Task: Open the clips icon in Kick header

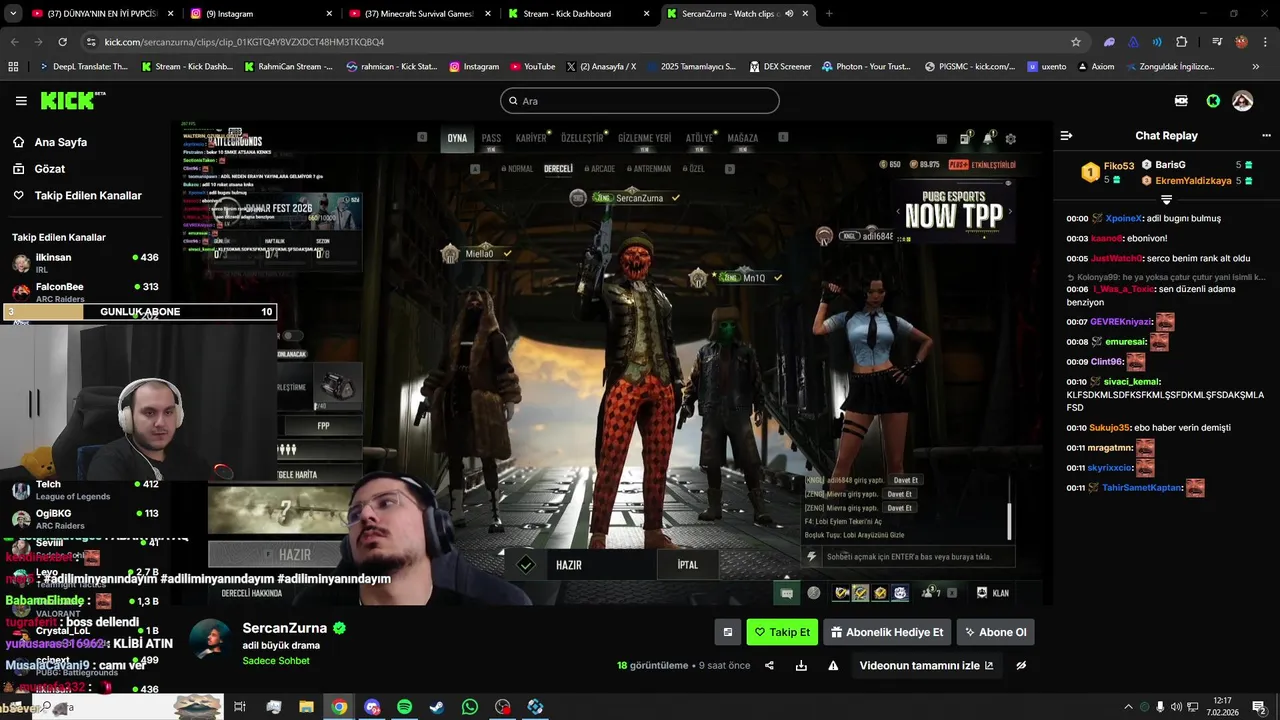Action: [x=1181, y=101]
